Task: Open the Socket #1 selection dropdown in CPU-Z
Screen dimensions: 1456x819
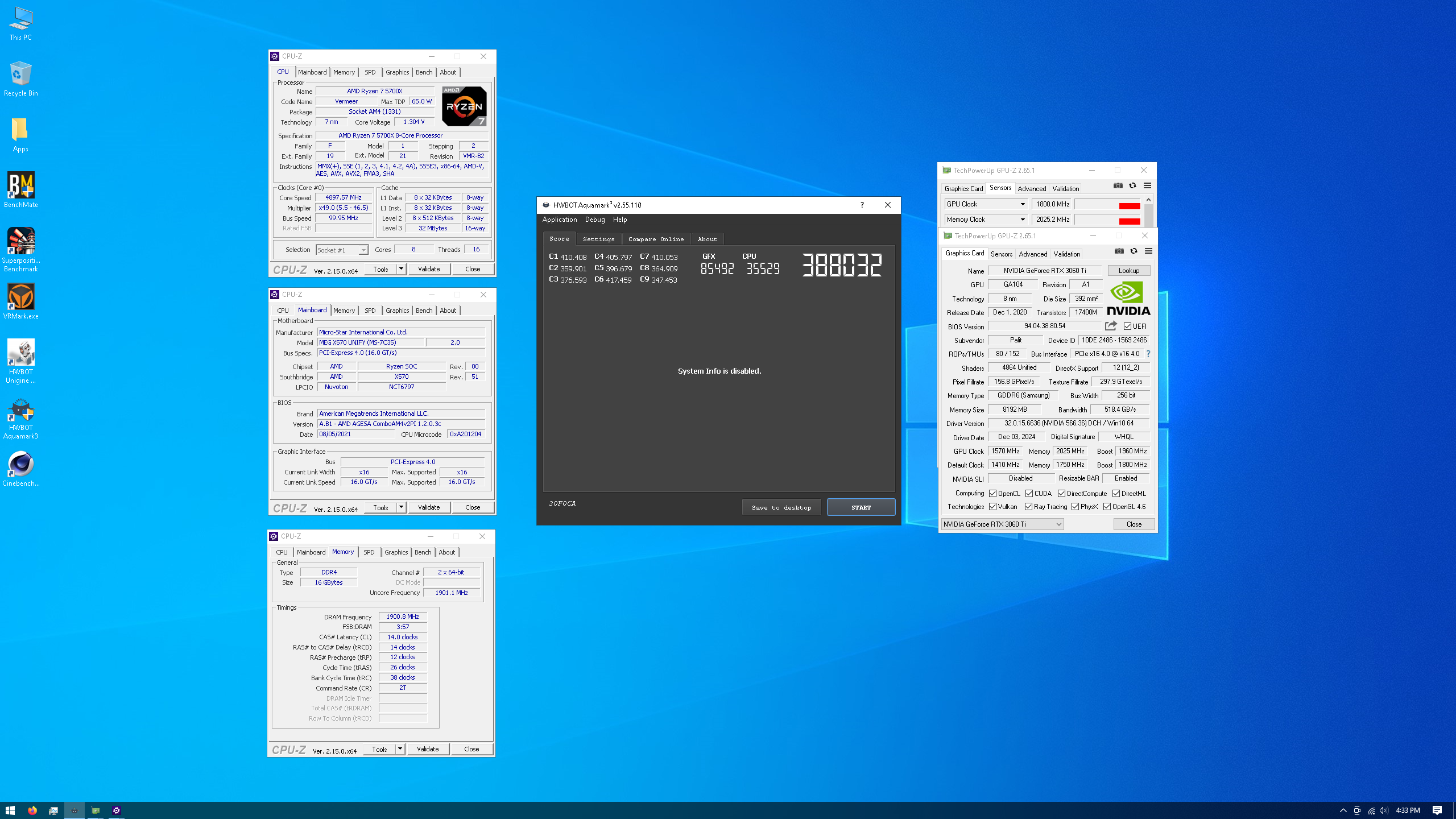Action: (x=342, y=250)
